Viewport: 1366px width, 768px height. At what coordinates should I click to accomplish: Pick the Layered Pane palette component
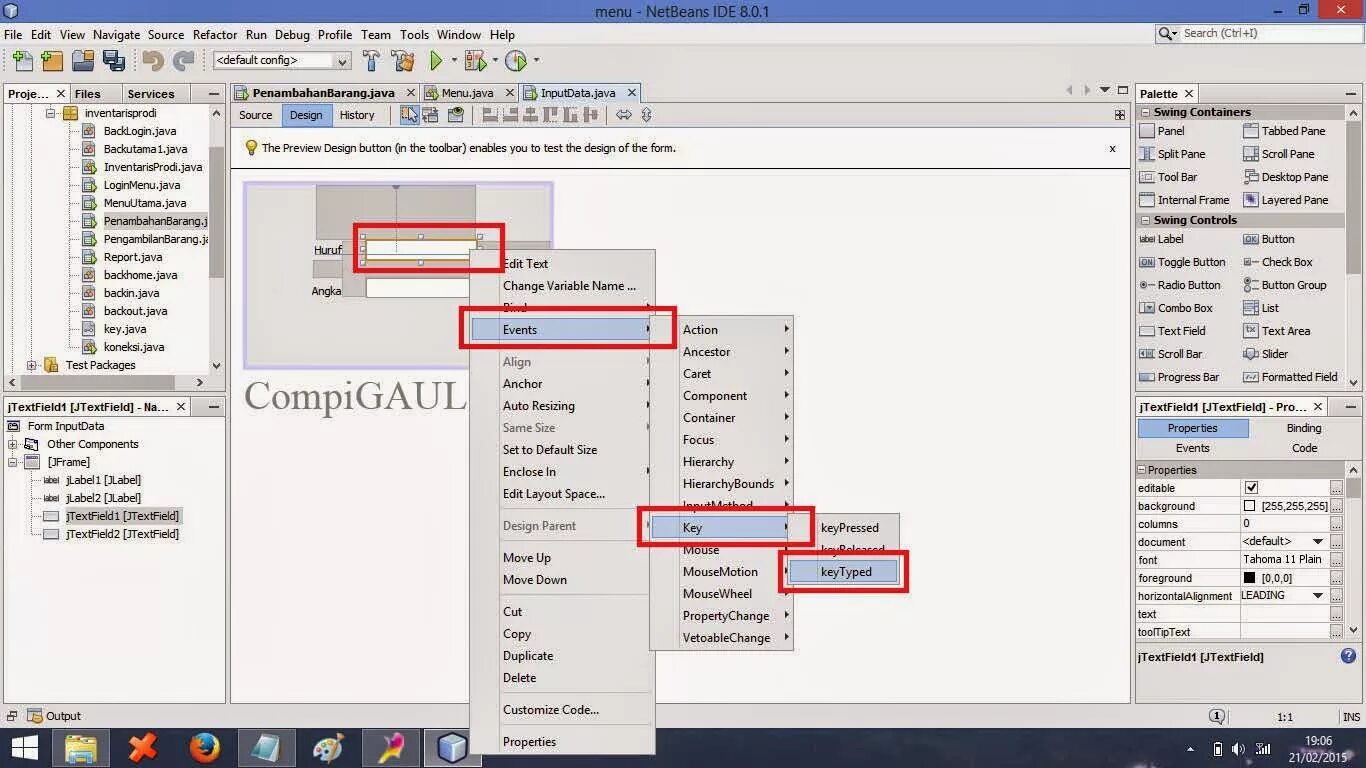(x=1286, y=200)
